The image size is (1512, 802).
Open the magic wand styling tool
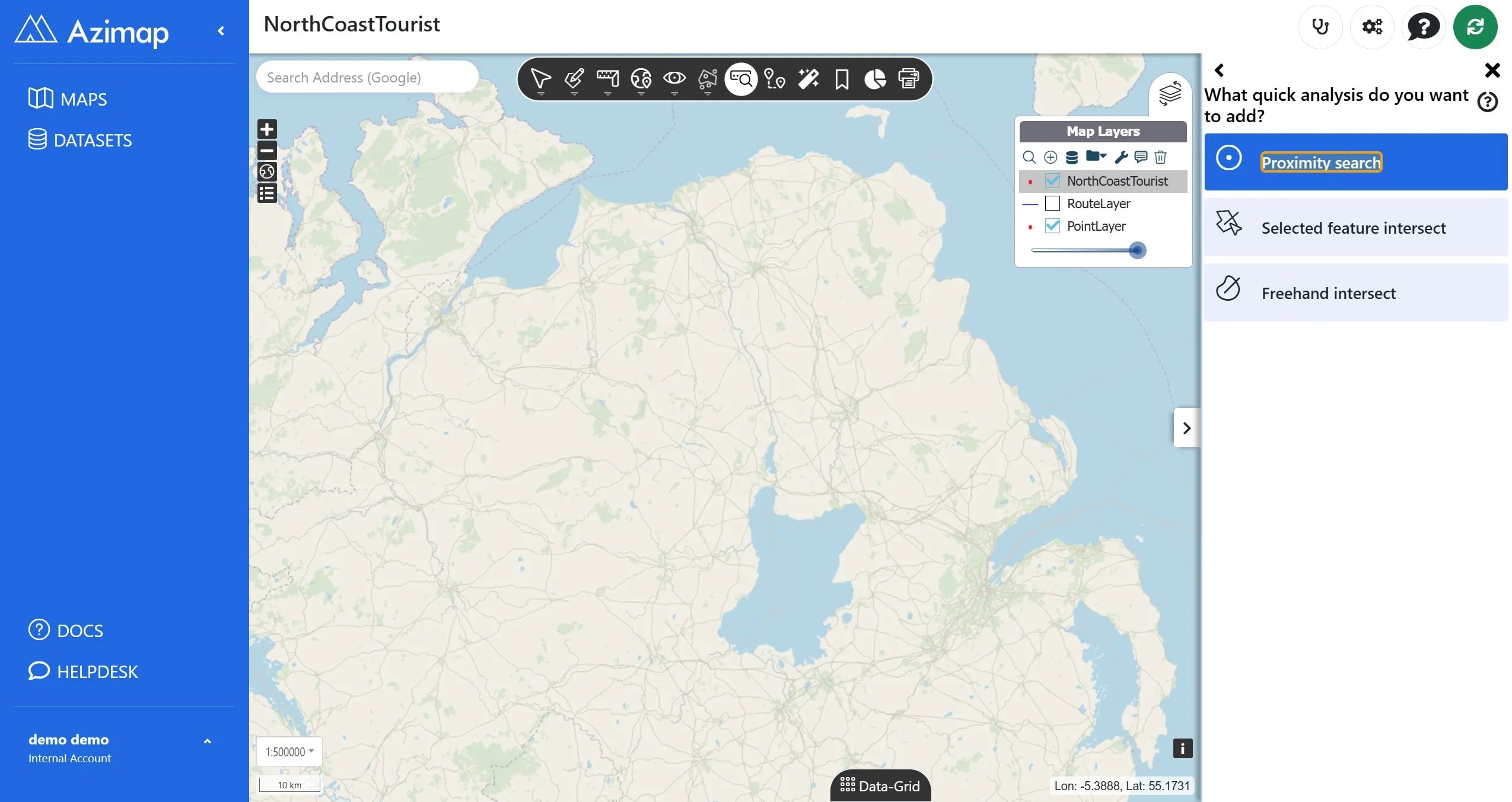(x=808, y=79)
